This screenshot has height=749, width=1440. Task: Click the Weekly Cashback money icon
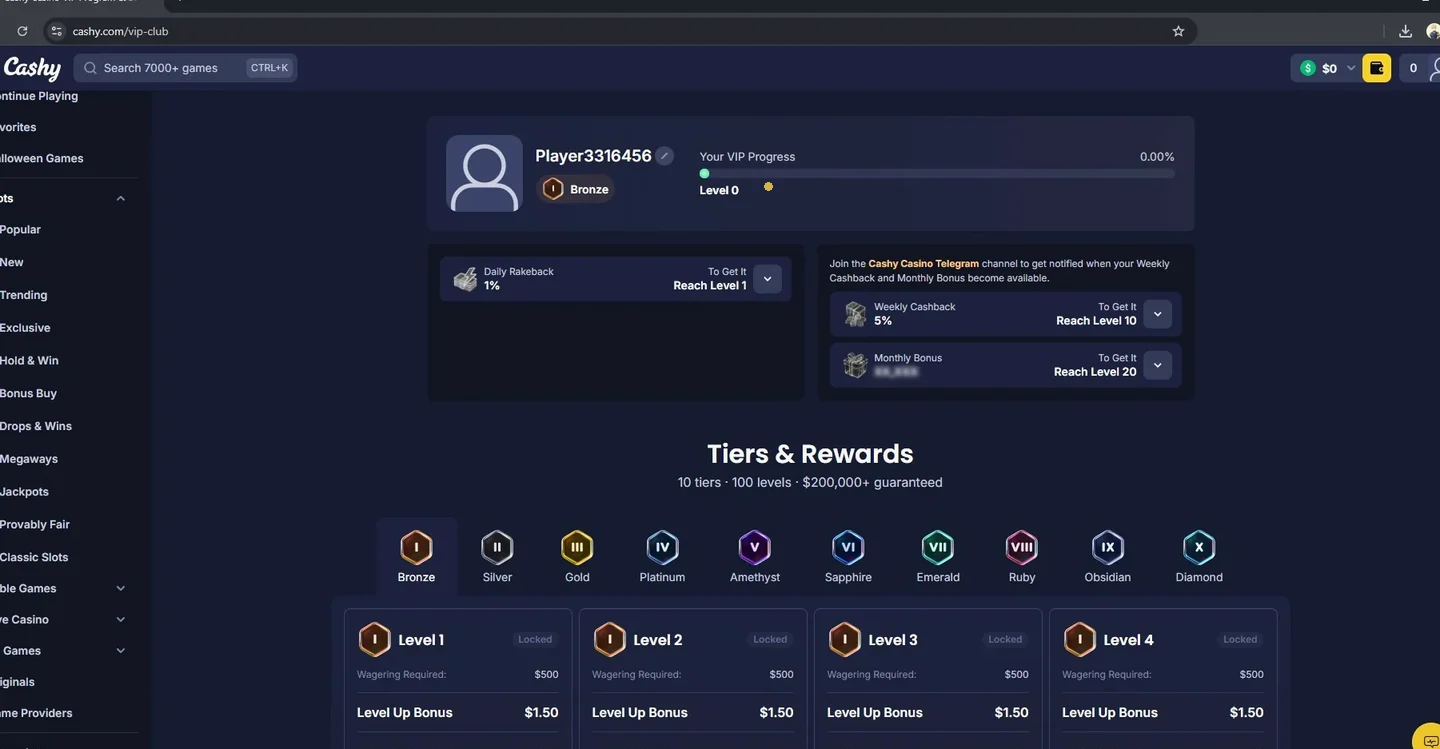[x=855, y=314]
